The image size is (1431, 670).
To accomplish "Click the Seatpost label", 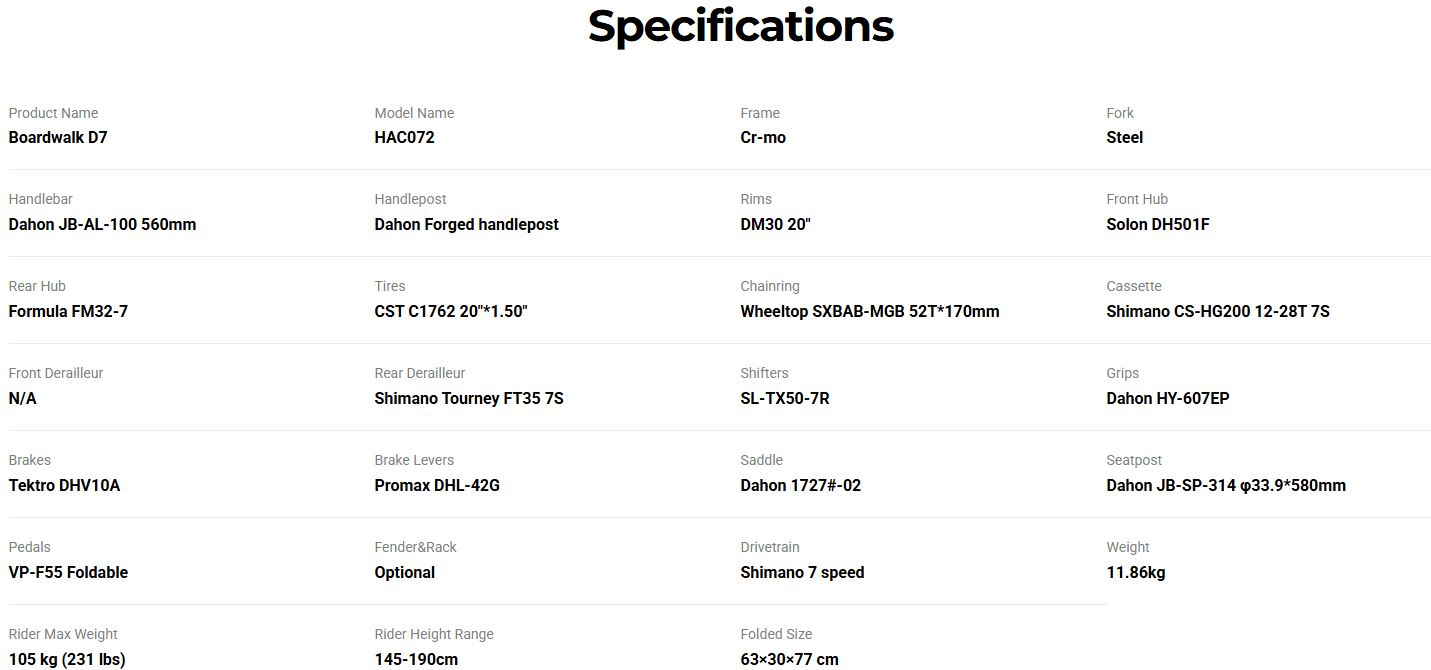I will point(1134,460).
